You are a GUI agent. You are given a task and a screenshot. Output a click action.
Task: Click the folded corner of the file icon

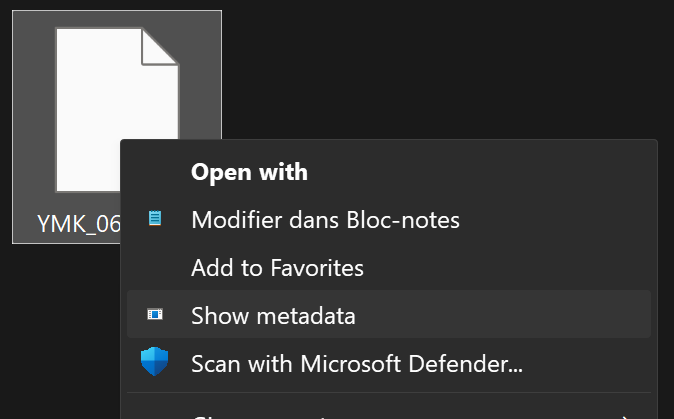(160, 46)
